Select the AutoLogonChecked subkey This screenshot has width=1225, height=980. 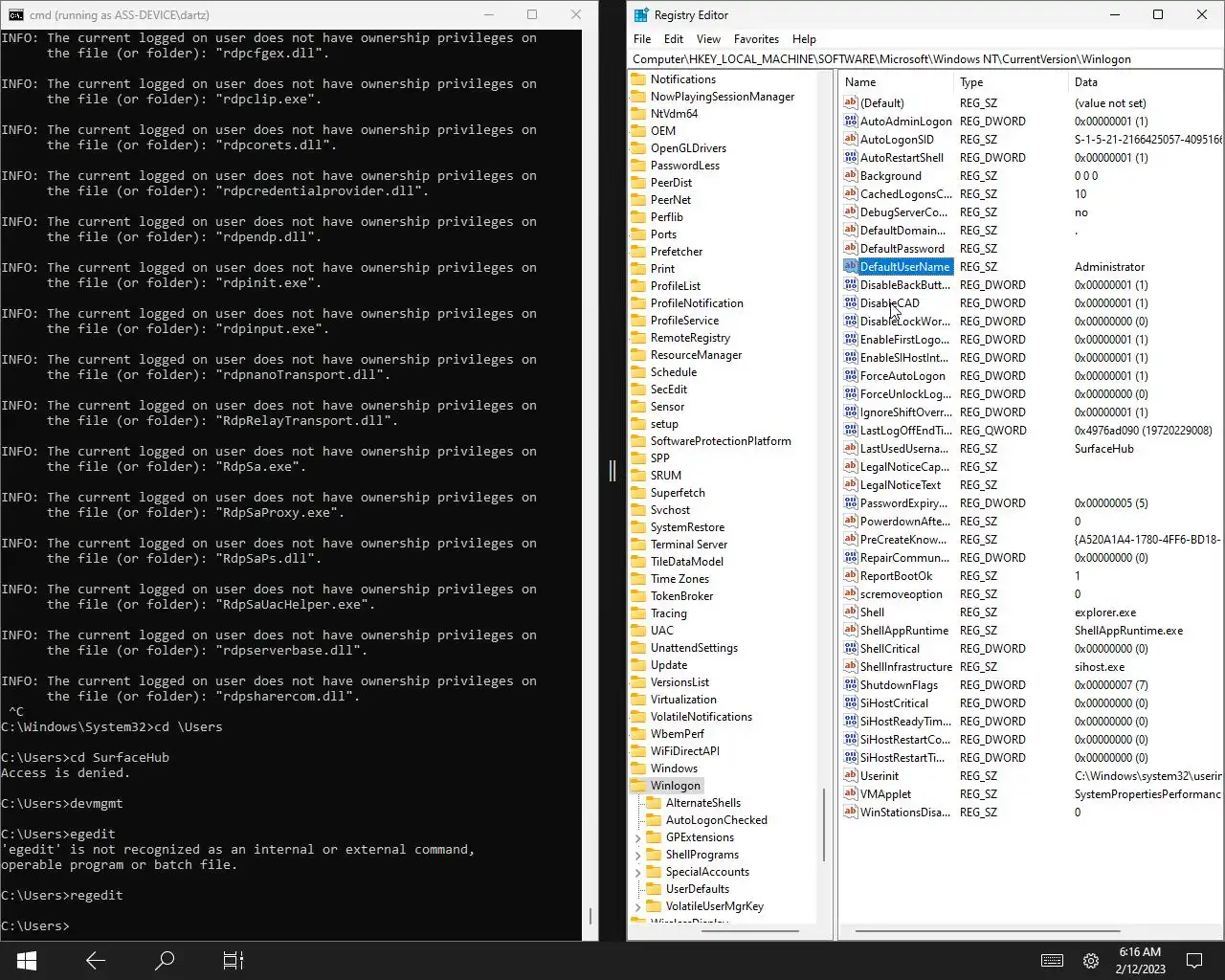pos(716,820)
